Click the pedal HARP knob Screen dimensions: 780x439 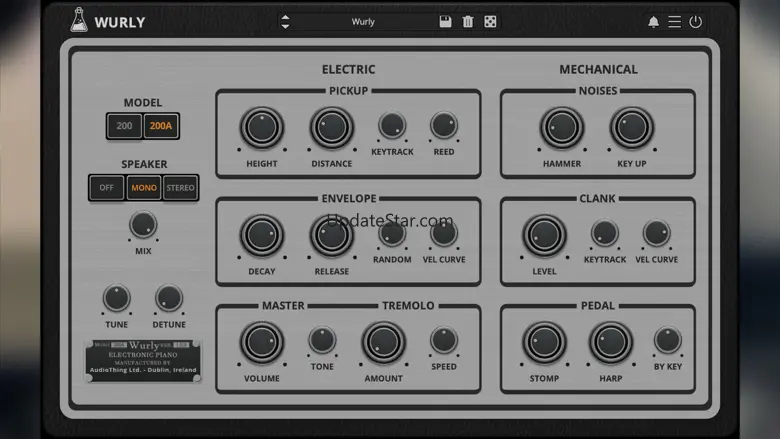point(611,343)
